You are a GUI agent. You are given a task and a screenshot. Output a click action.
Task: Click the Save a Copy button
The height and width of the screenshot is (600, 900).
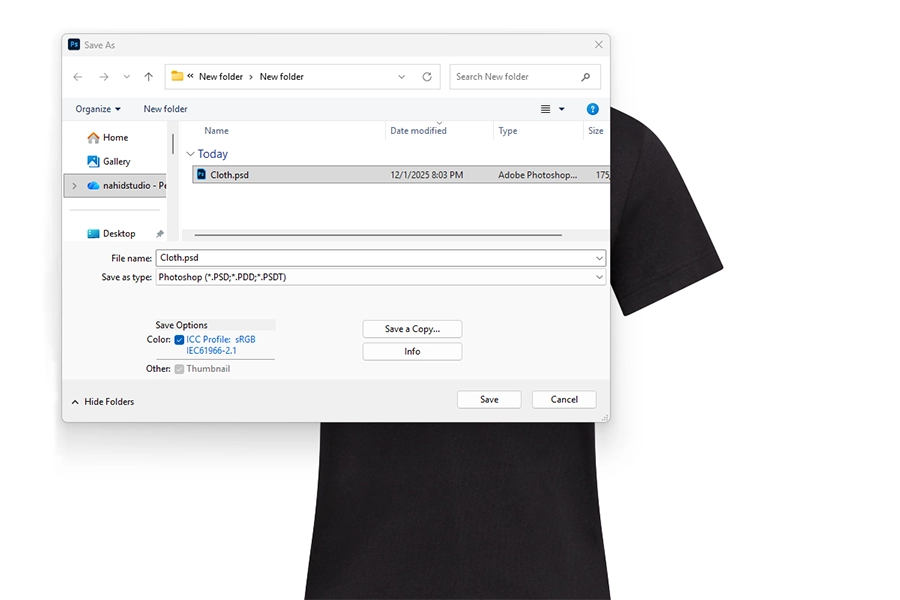[x=412, y=328]
